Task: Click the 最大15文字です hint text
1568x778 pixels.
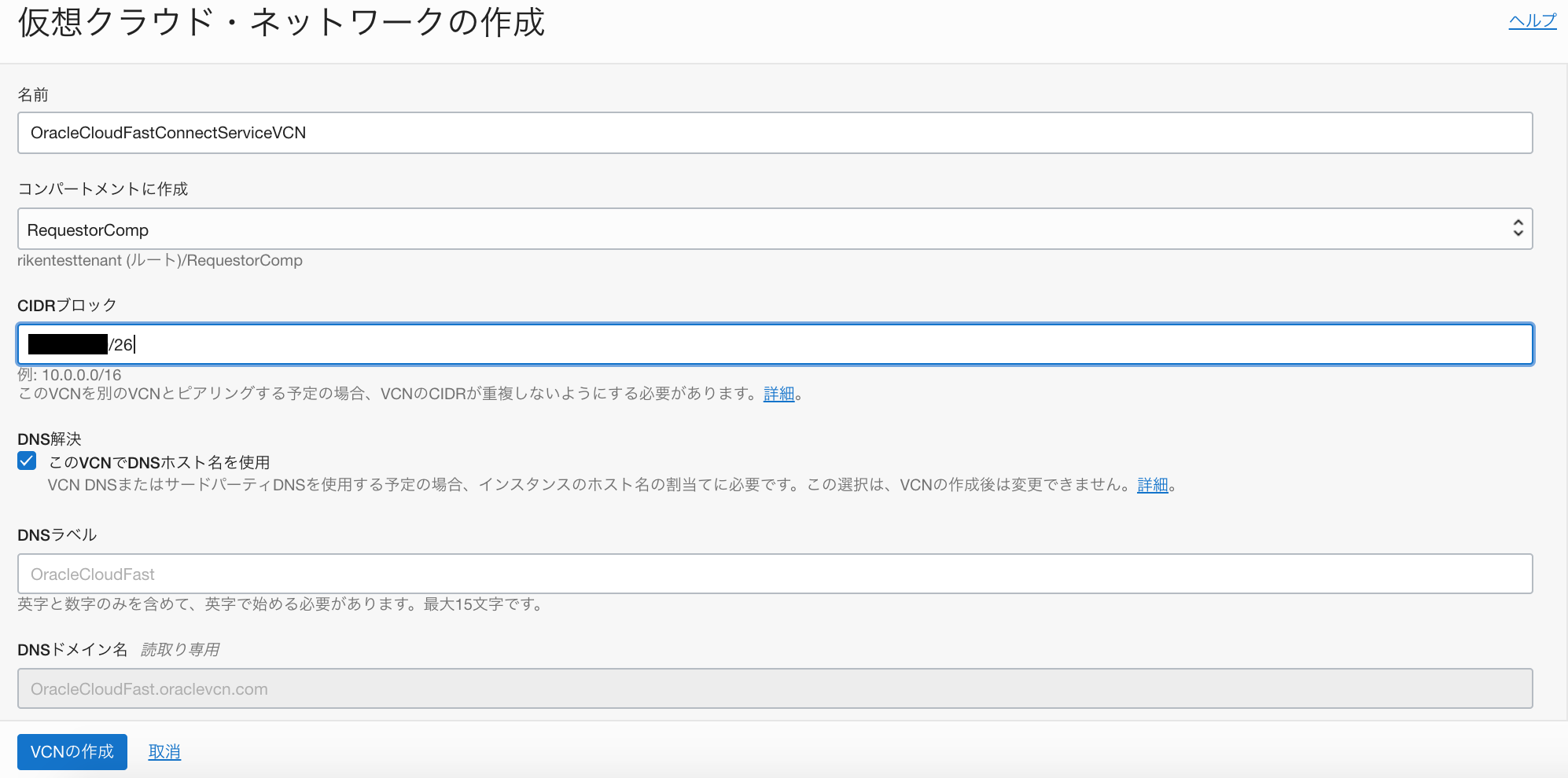Action: point(483,604)
